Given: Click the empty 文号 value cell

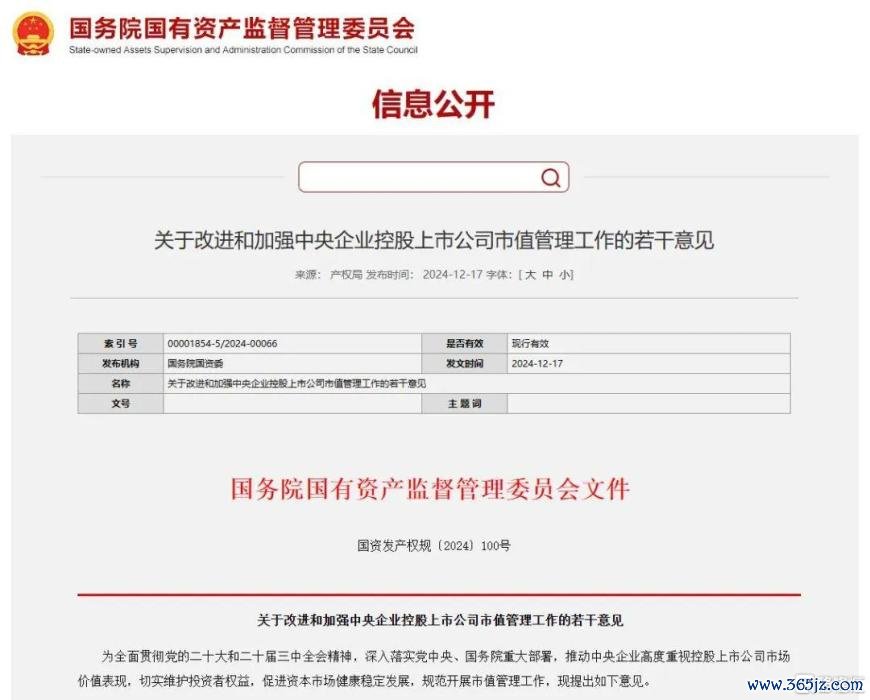Looking at the screenshot, I should (292, 404).
